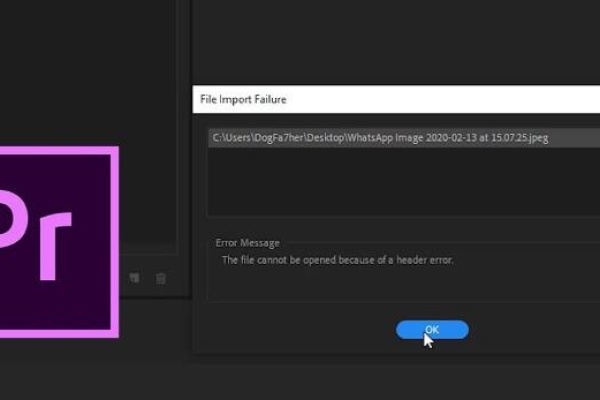Viewport: 600px width, 400px height.
Task: Click the New Item icon in Project panel
Action: (x=133, y=279)
